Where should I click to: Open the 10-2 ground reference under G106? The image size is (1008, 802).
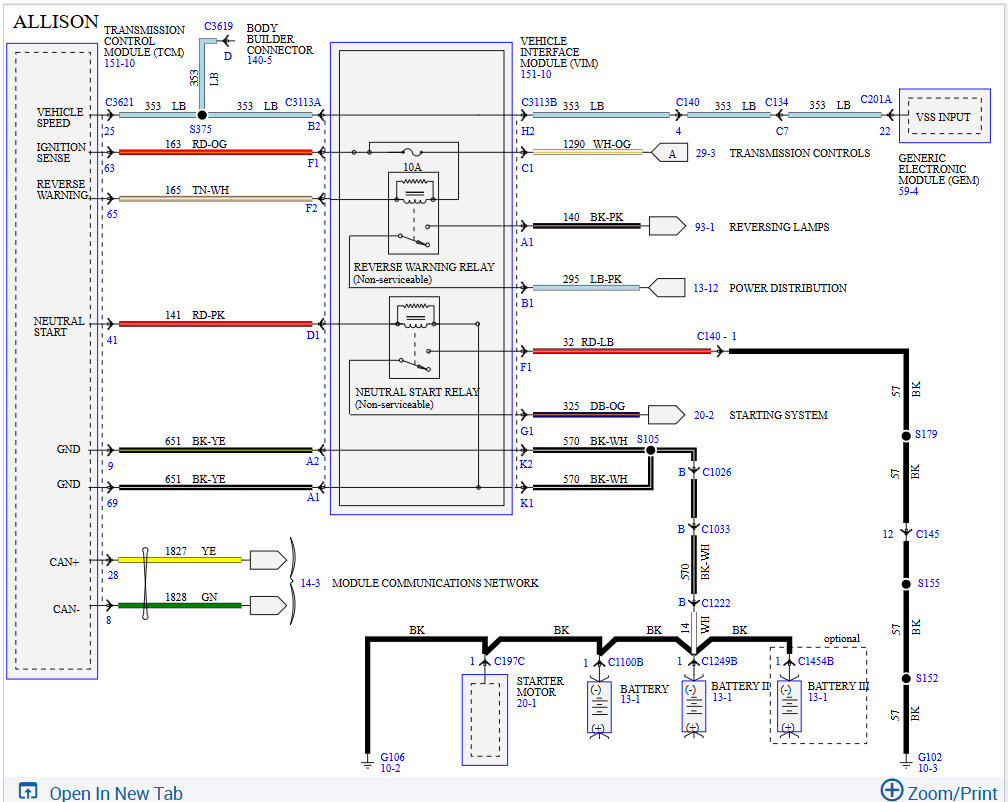(390, 768)
